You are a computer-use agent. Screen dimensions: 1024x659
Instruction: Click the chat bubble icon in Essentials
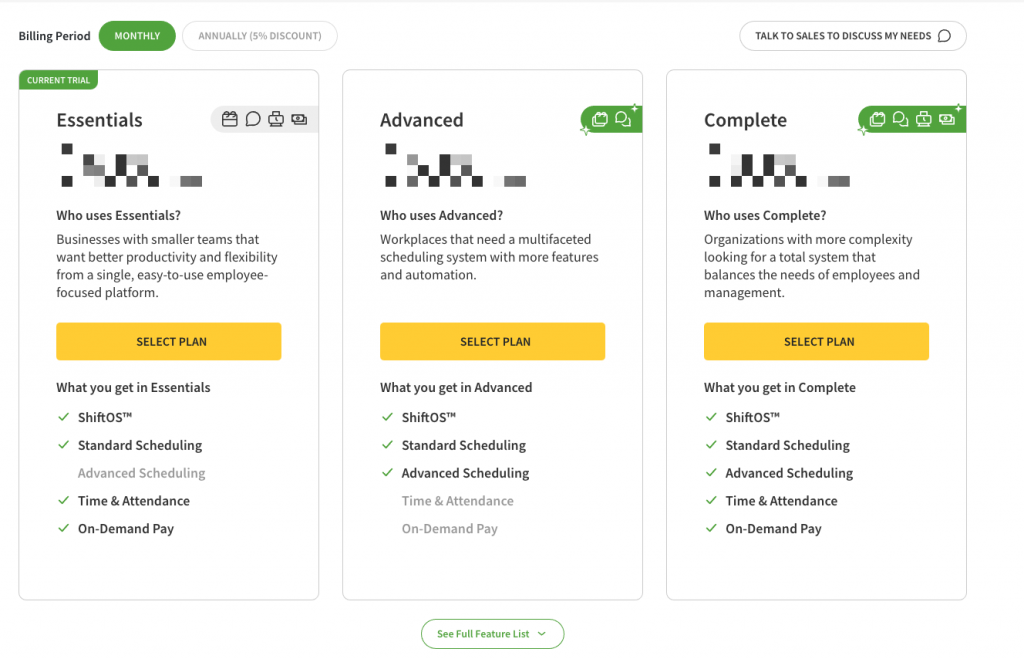pyautogui.click(x=253, y=119)
